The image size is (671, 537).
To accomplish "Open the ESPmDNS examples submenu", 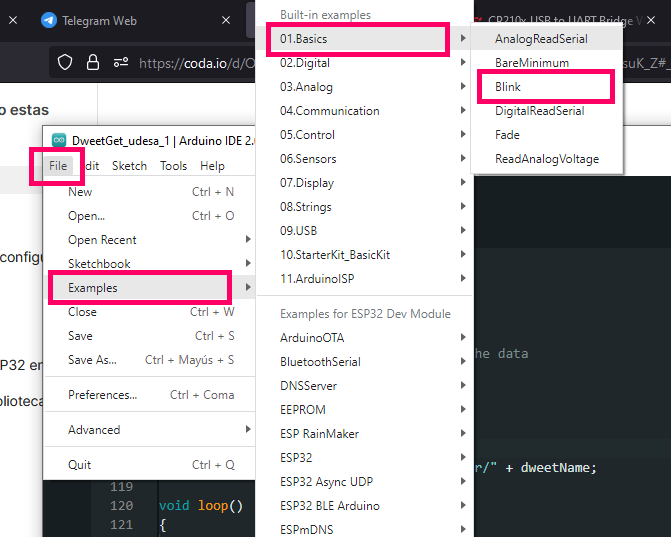I will (x=365, y=529).
